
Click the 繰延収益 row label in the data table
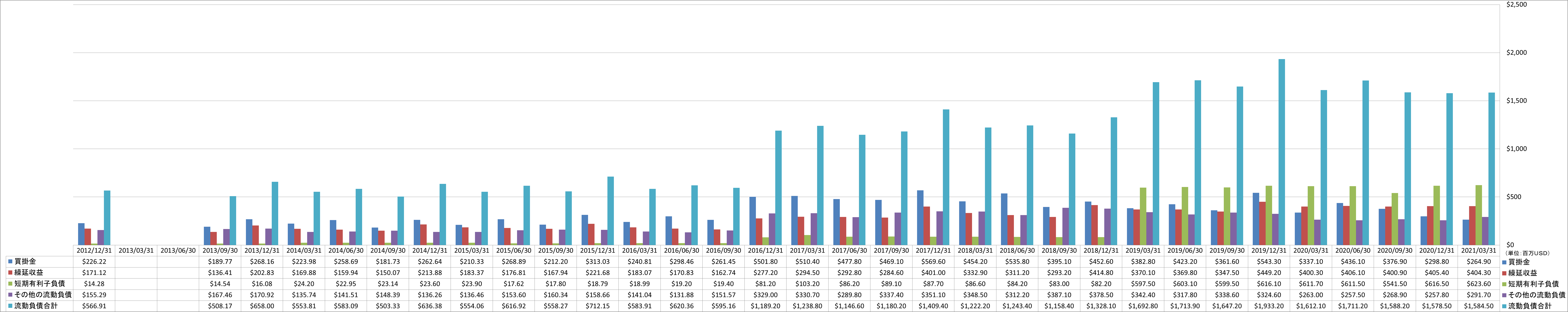[x=29, y=272]
